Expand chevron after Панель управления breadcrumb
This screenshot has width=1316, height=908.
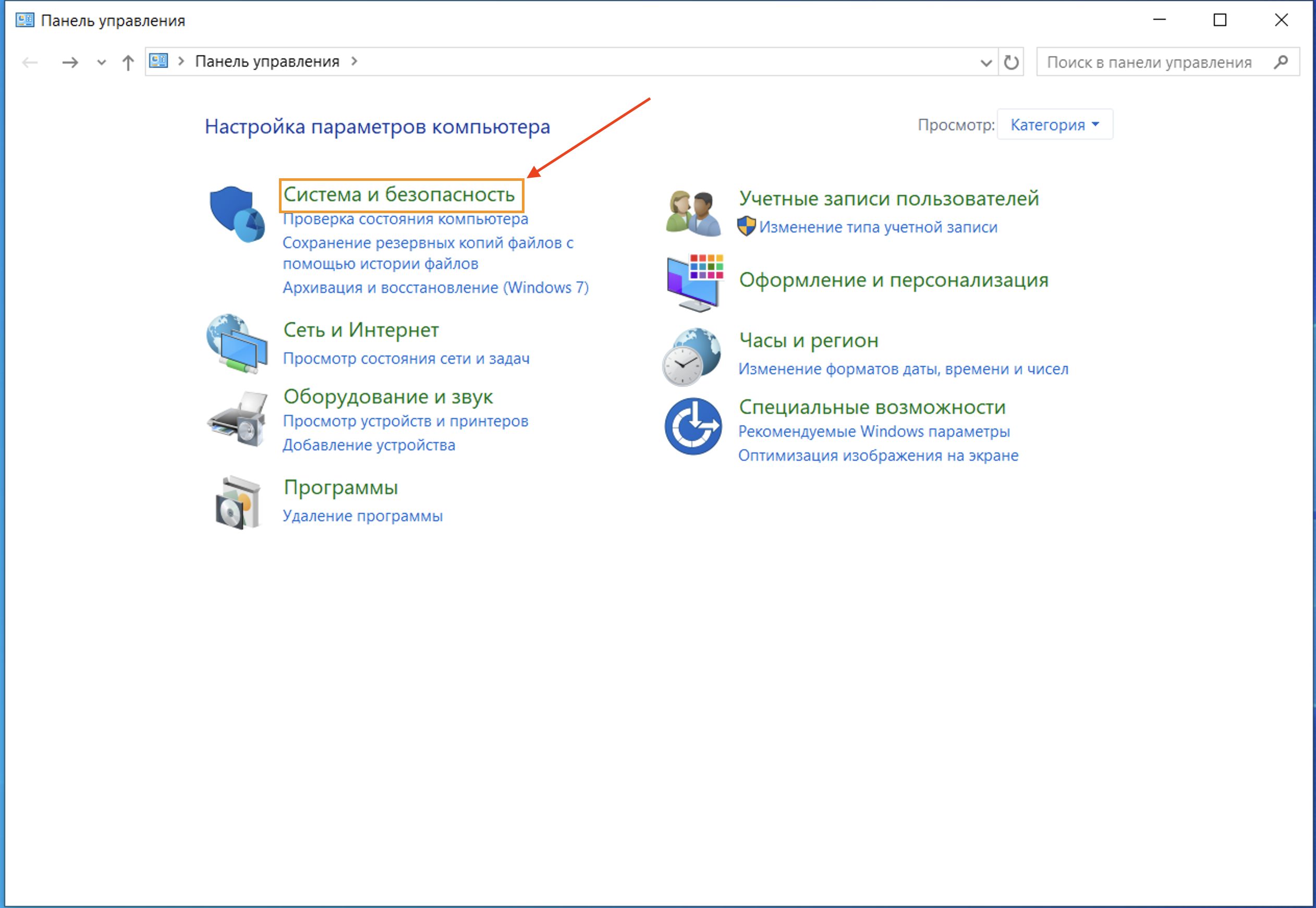coord(355,61)
